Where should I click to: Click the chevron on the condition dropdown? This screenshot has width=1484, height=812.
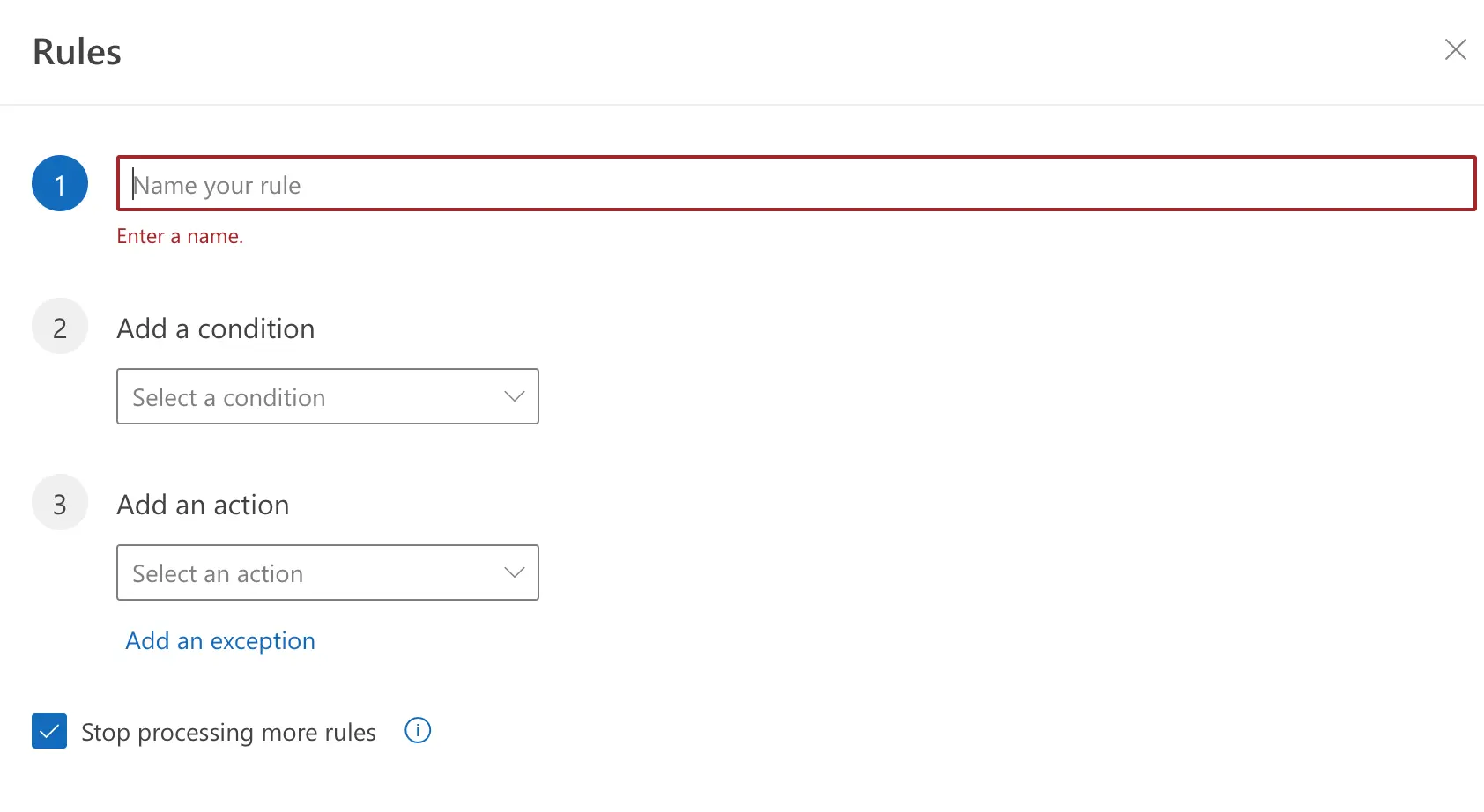click(x=515, y=397)
